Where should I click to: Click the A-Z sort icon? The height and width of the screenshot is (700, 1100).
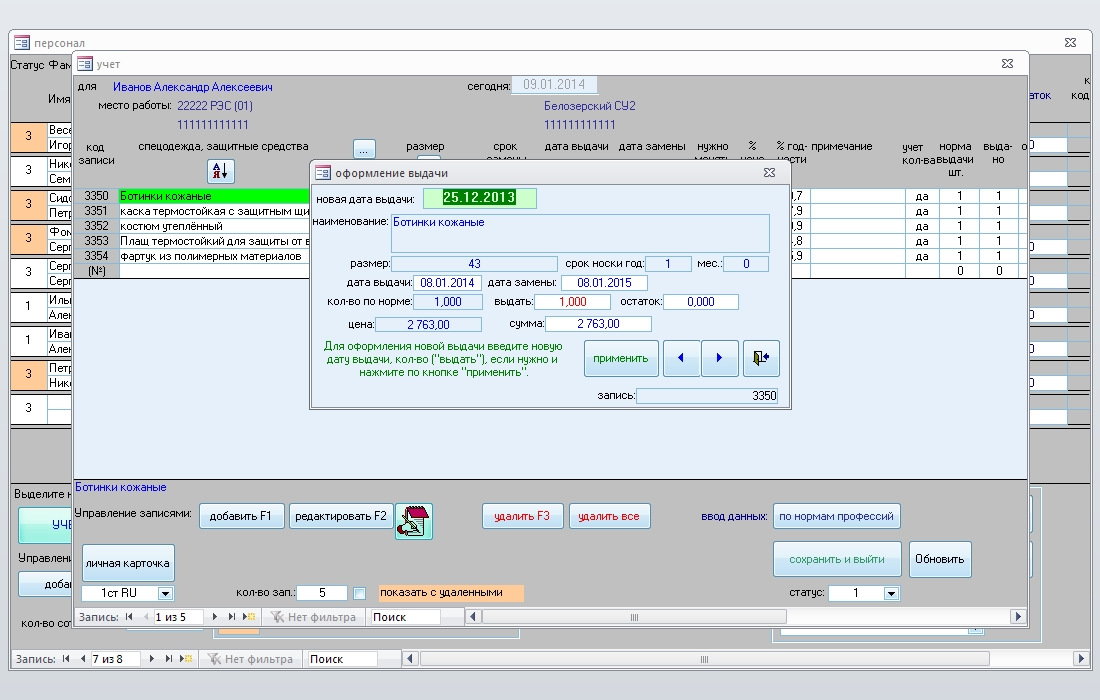click(x=220, y=171)
